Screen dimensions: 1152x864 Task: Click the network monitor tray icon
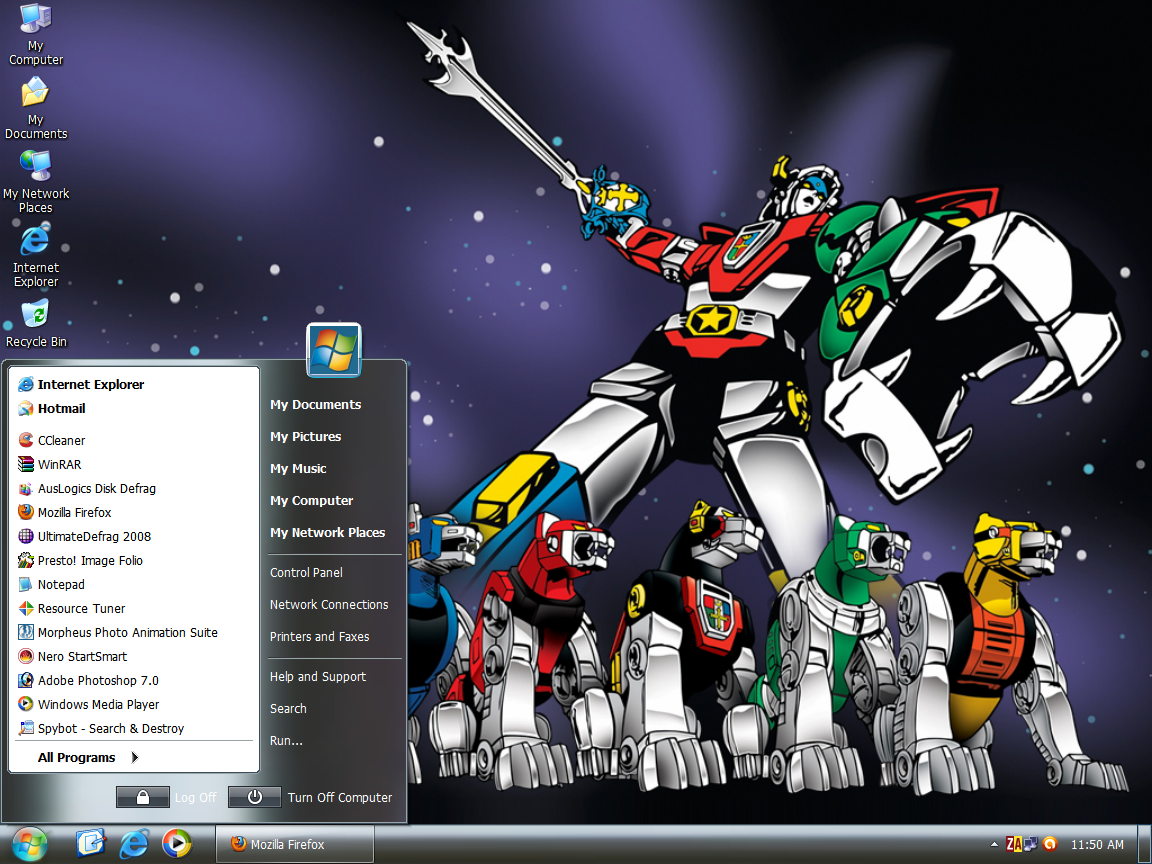[x=1031, y=844]
